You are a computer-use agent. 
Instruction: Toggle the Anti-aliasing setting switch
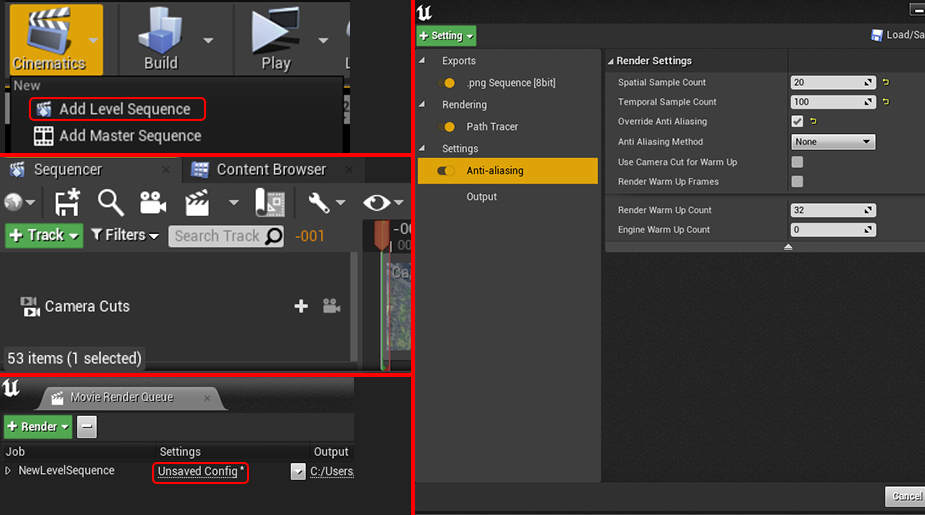[446, 171]
